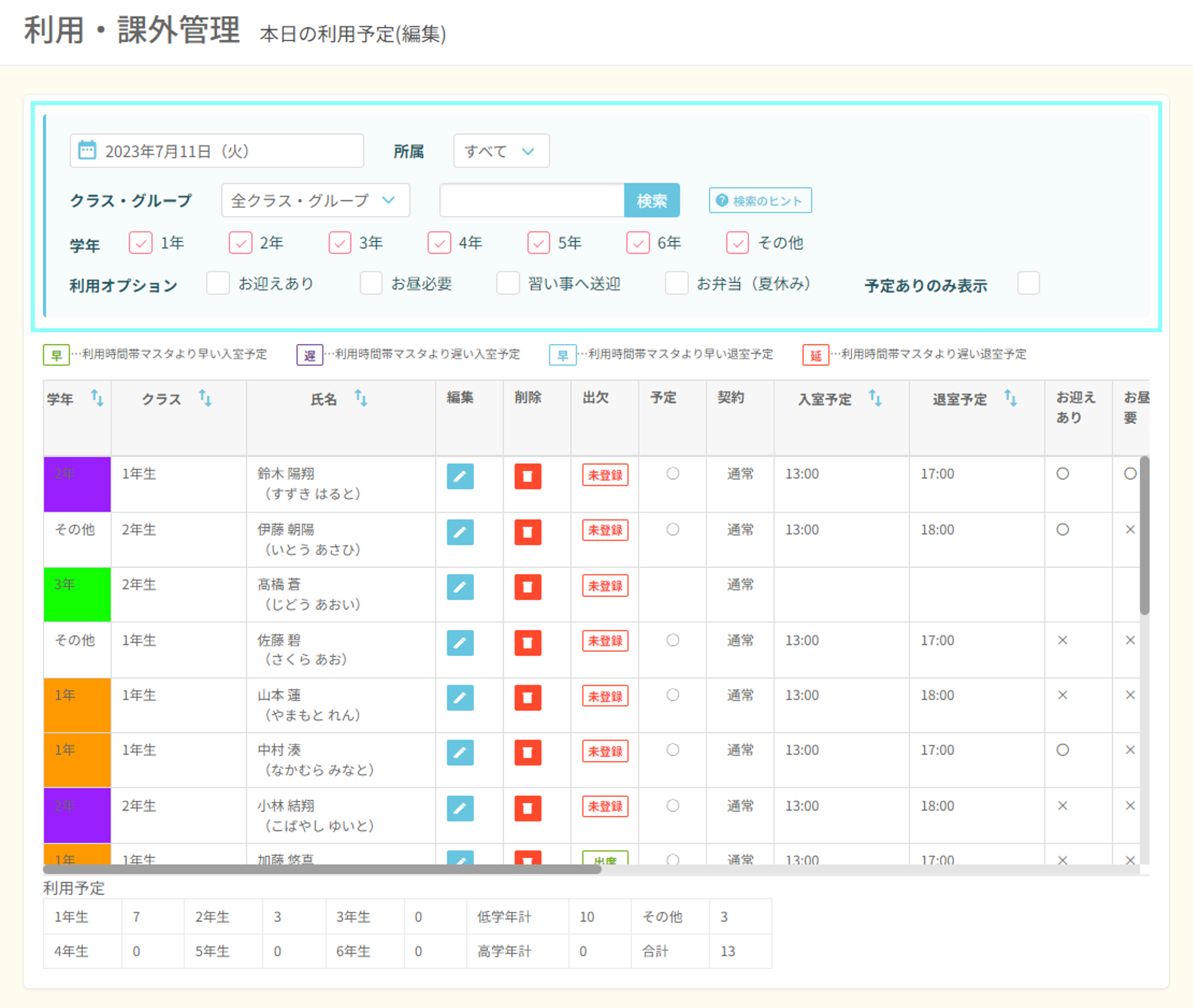The height and width of the screenshot is (1008, 1193).
Task: Toggle the 予定ありのみ表示 checkbox
Action: pos(1028,284)
